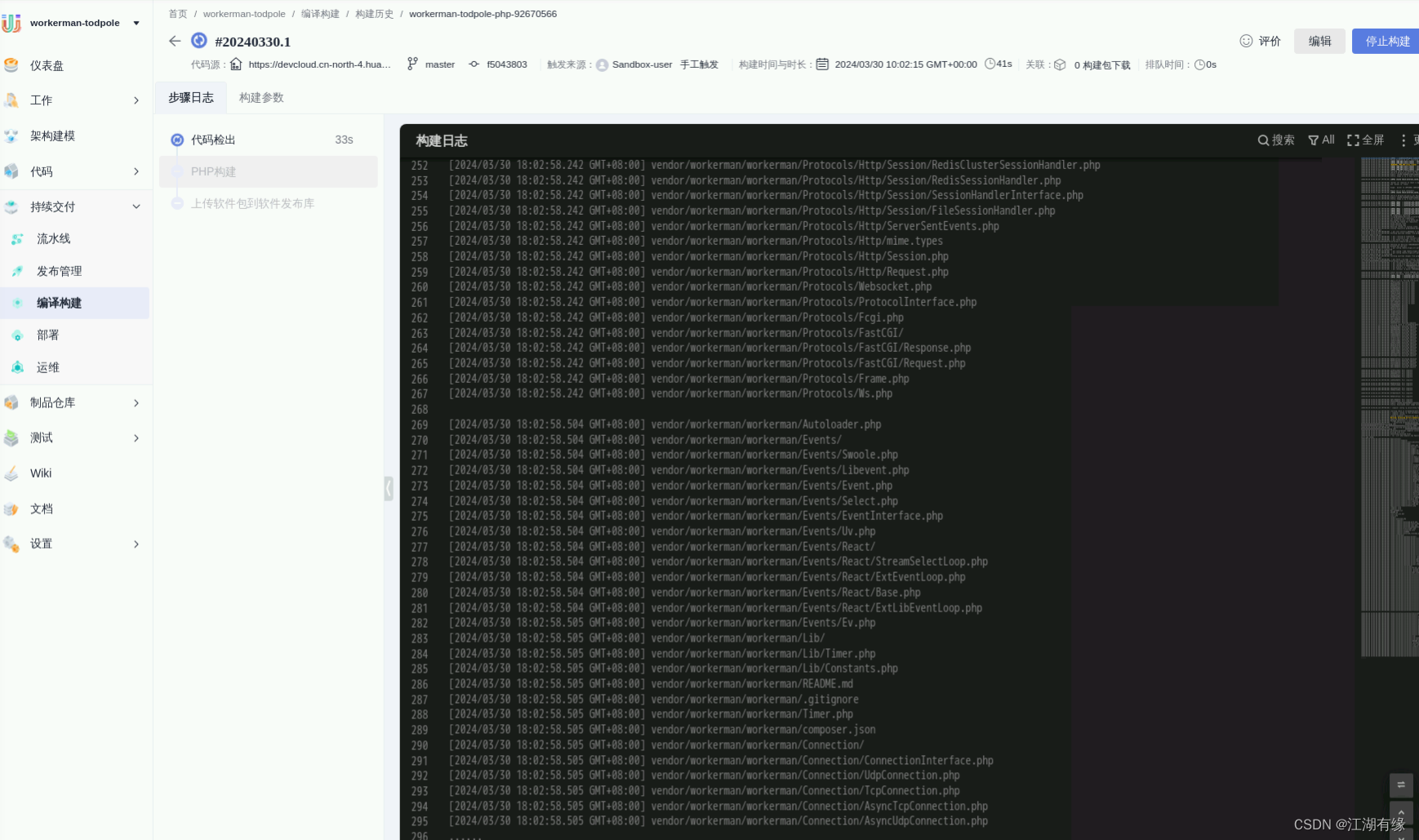
Task: Click the 仪表盘 dashboard icon
Action: 11,65
